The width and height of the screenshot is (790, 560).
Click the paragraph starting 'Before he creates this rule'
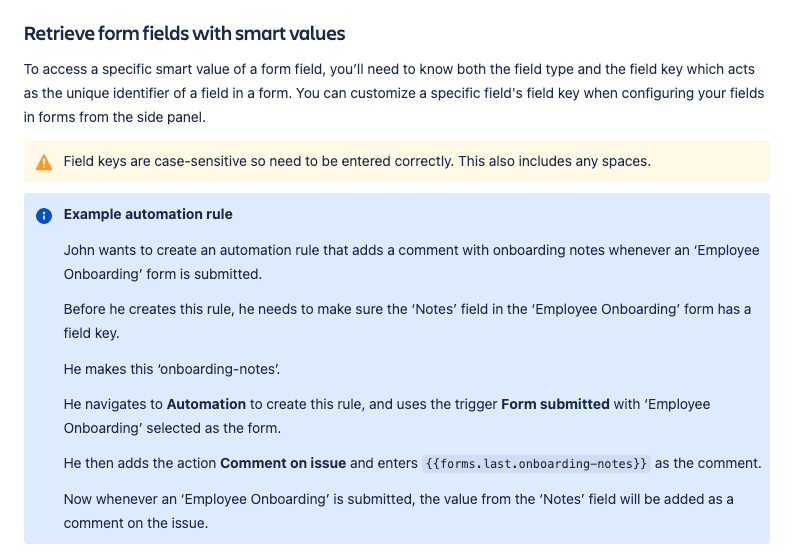click(x=407, y=321)
